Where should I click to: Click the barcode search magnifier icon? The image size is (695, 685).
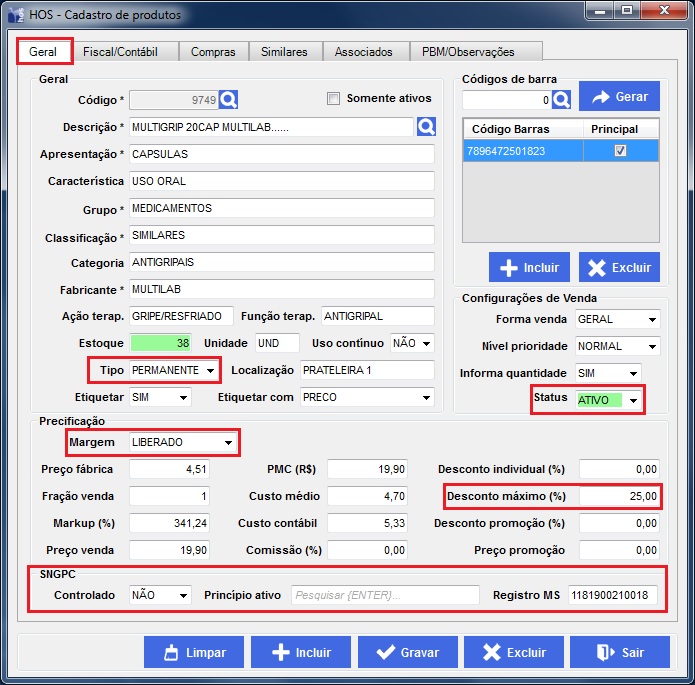pos(561,99)
